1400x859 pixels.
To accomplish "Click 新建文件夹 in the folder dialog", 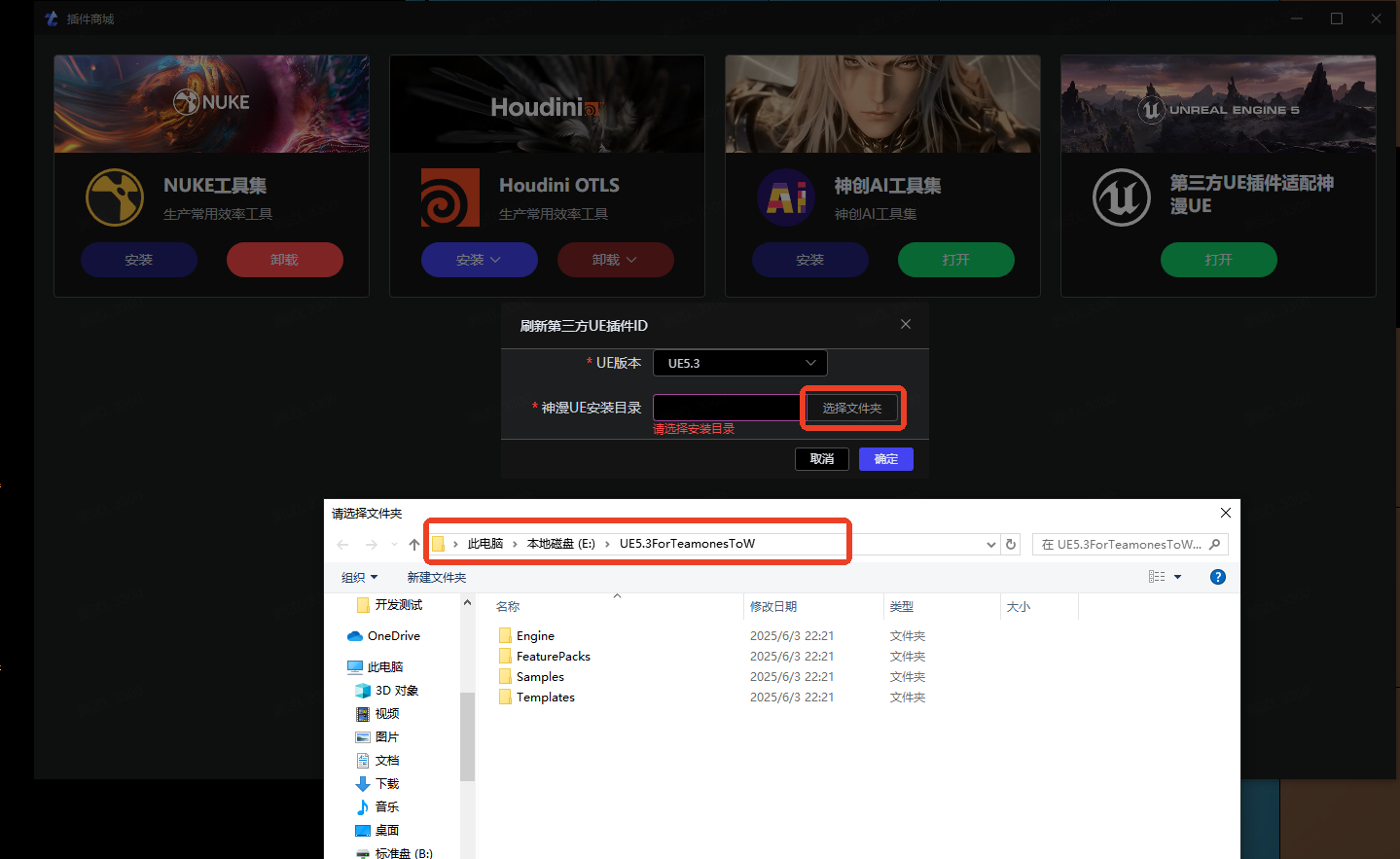I will [437, 577].
